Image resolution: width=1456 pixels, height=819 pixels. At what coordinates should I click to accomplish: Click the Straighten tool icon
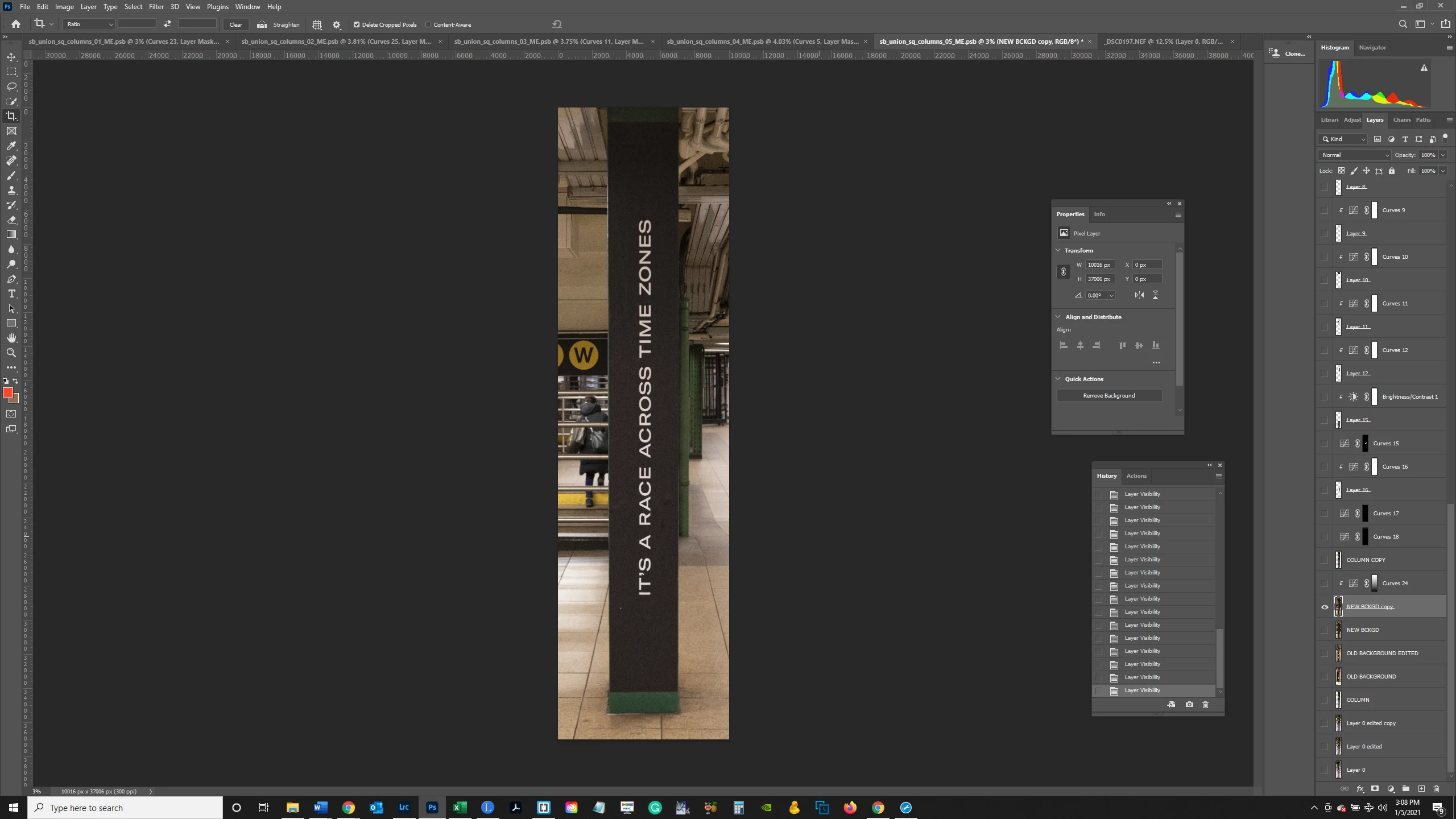(262, 24)
